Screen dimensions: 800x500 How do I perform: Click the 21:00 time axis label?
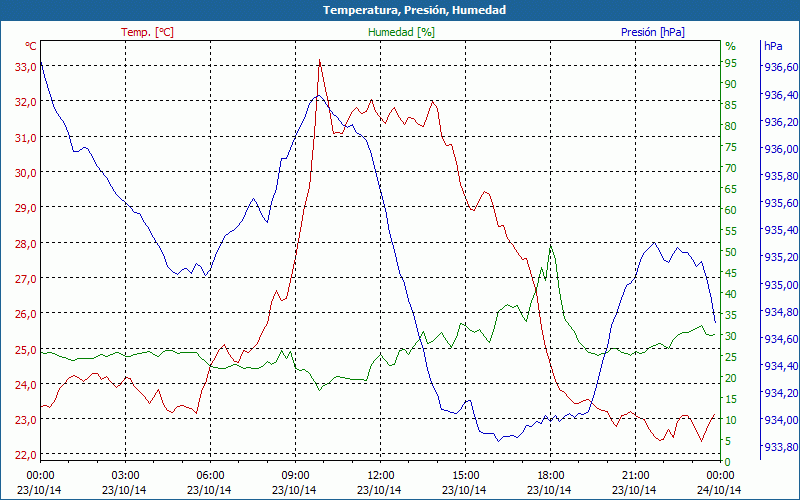[x=636, y=477]
